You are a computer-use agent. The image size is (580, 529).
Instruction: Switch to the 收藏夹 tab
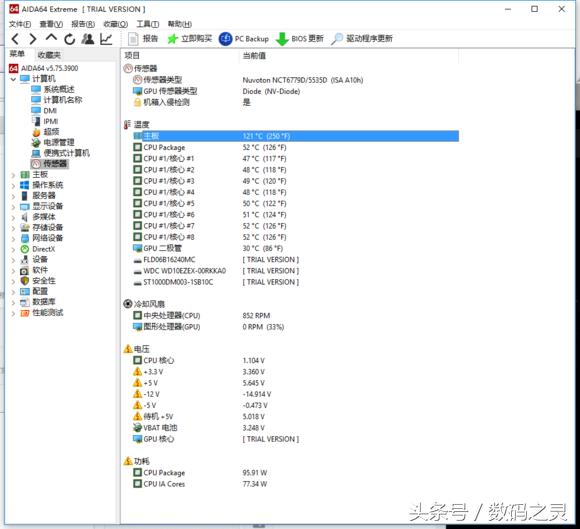(x=49, y=55)
